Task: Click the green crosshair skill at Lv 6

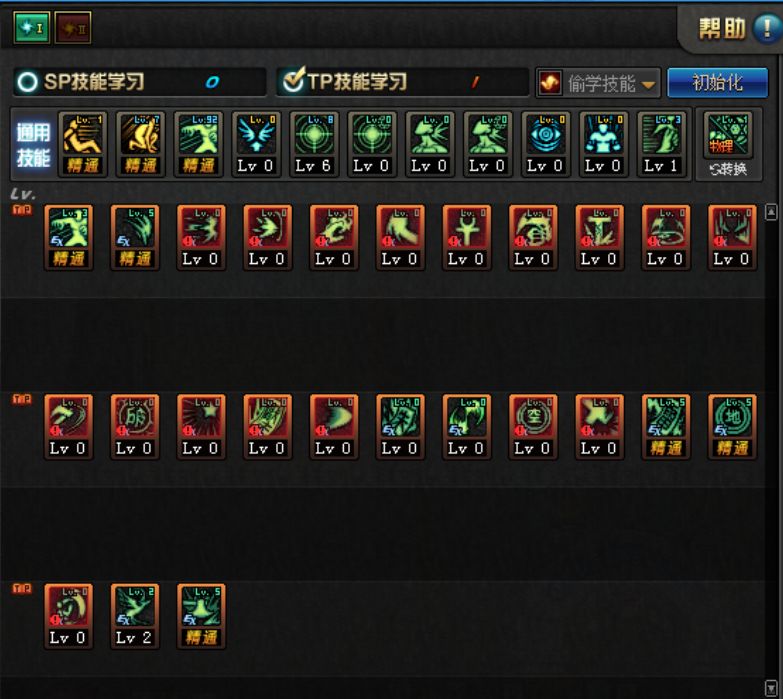Action: [x=314, y=144]
